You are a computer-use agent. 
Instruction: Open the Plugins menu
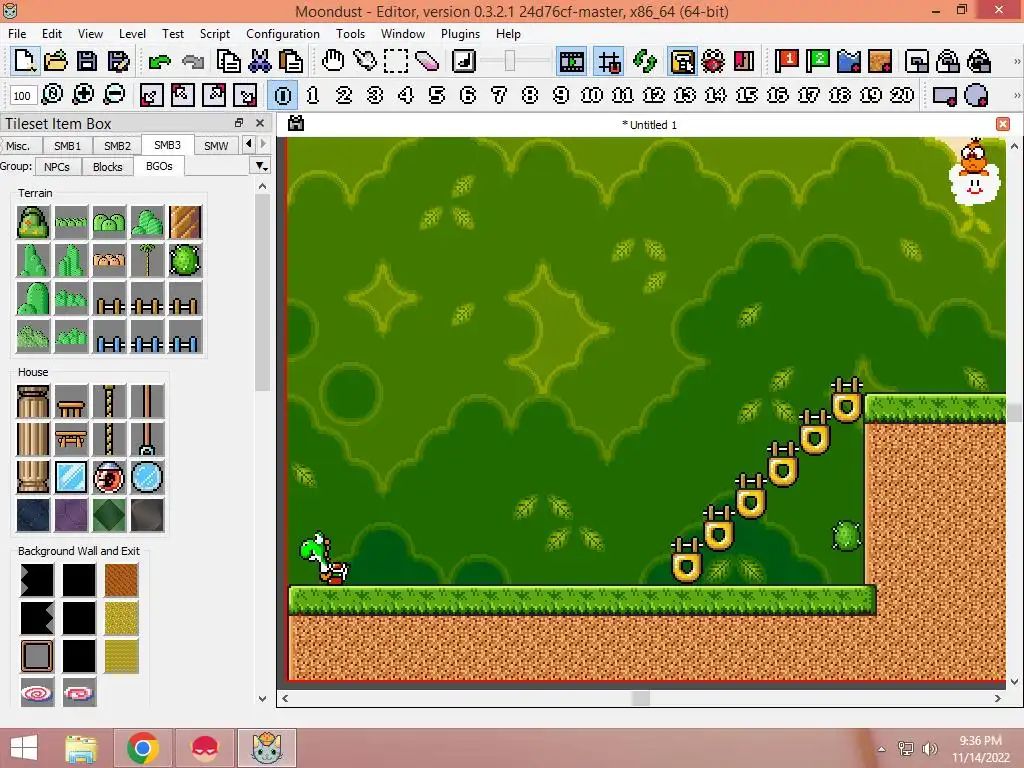click(x=460, y=34)
